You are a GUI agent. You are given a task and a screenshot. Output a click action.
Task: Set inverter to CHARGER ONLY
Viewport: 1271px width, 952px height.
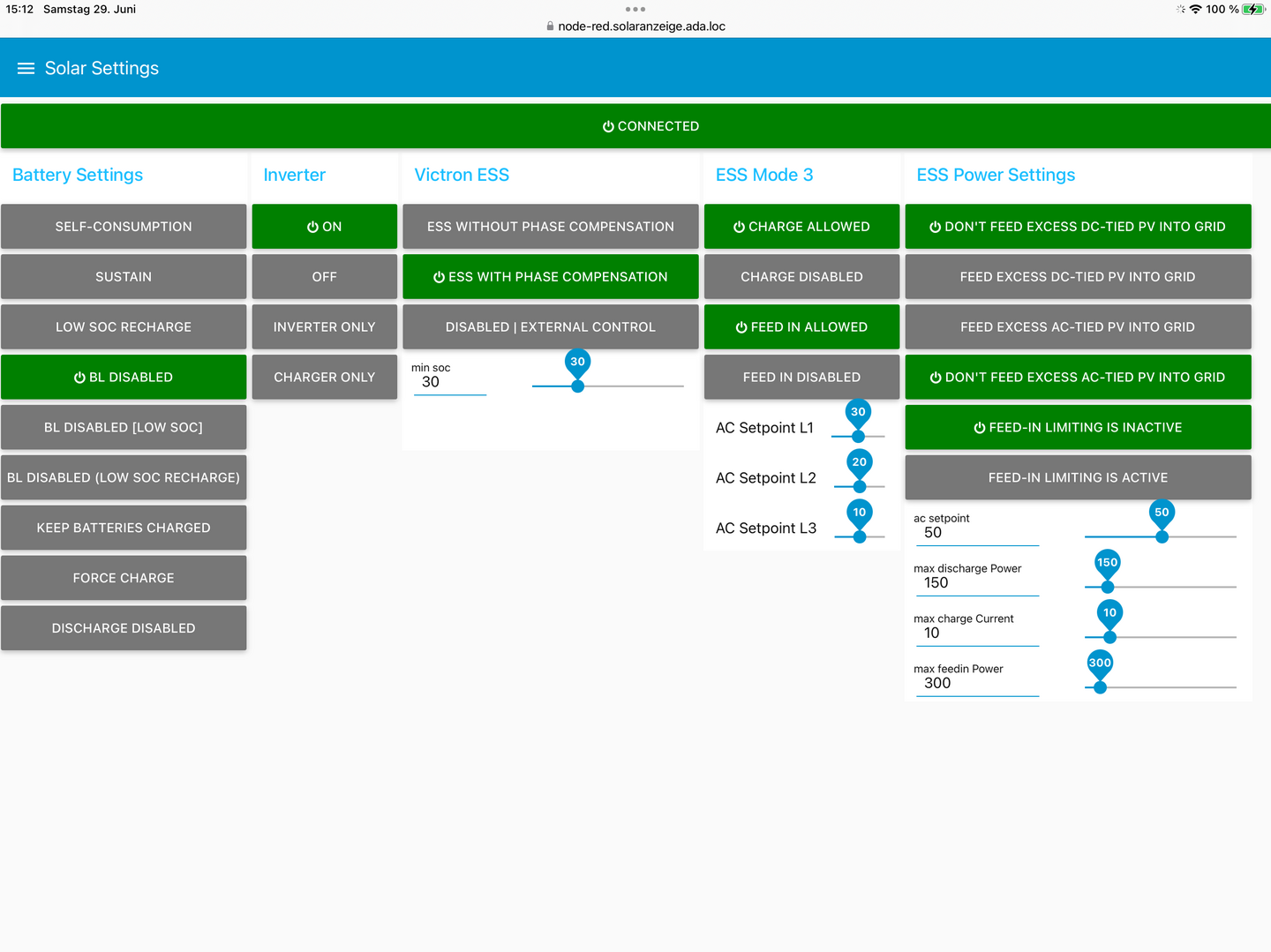click(x=325, y=378)
